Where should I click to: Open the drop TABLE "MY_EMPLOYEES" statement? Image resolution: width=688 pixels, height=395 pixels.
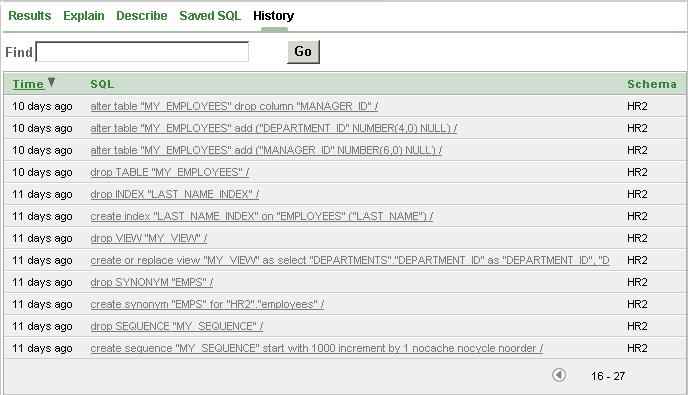click(x=169, y=172)
